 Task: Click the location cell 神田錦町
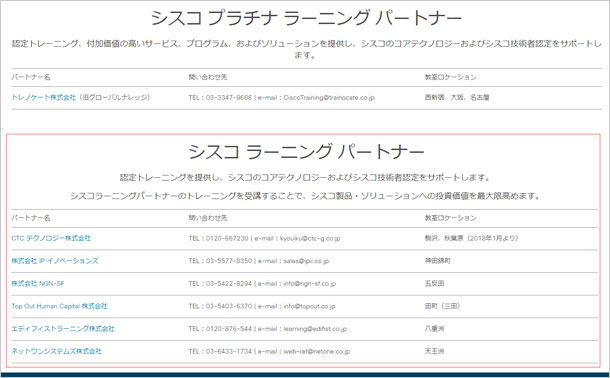point(437,261)
